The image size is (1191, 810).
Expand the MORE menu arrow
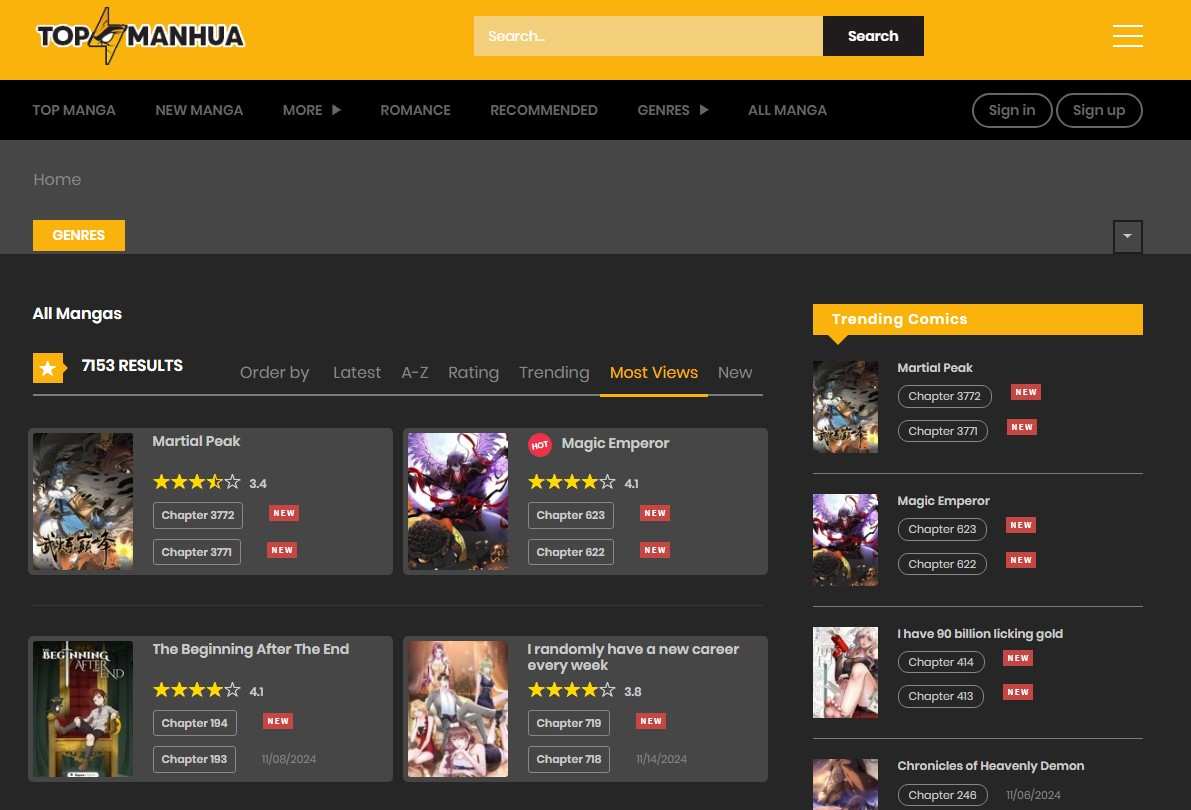click(x=336, y=110)
